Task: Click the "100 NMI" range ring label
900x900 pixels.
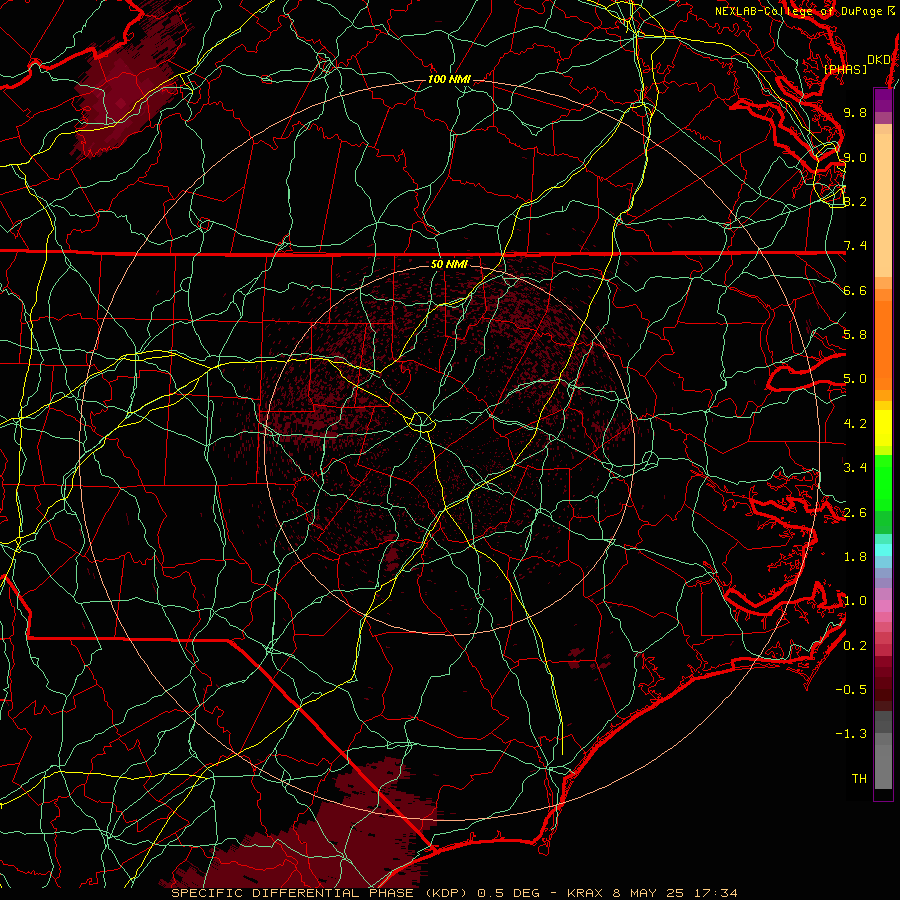Action: click(449, 79)
